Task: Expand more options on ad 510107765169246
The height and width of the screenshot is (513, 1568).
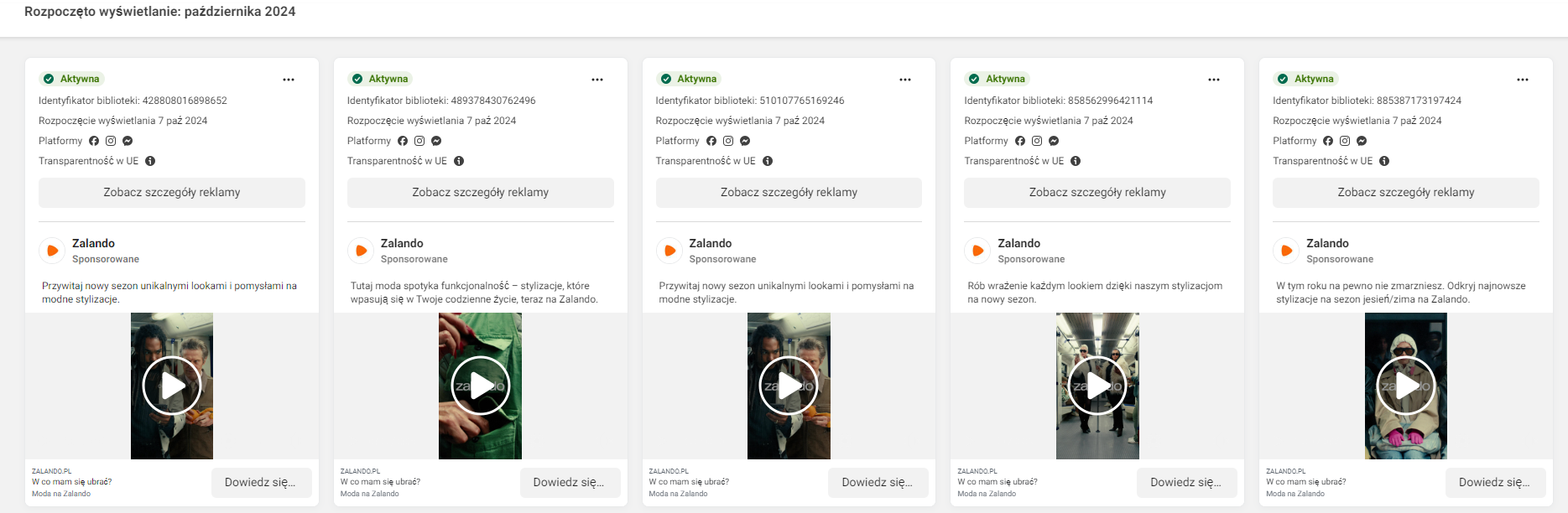Action: pos(905,80)
